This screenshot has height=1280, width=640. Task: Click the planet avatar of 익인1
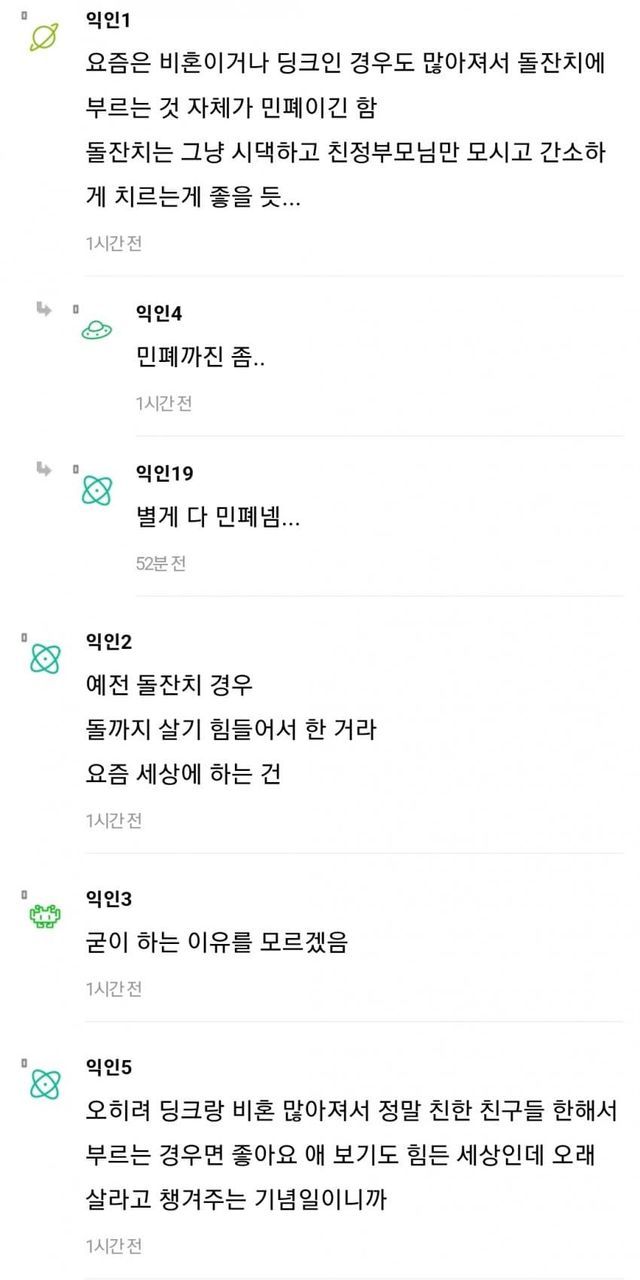click(x=45, y=37)
